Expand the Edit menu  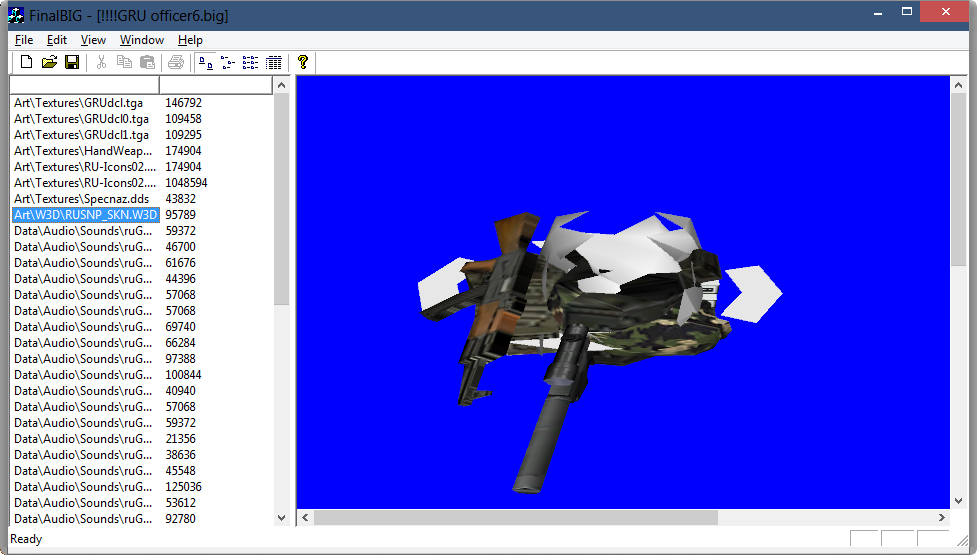(x=57, y=40)
